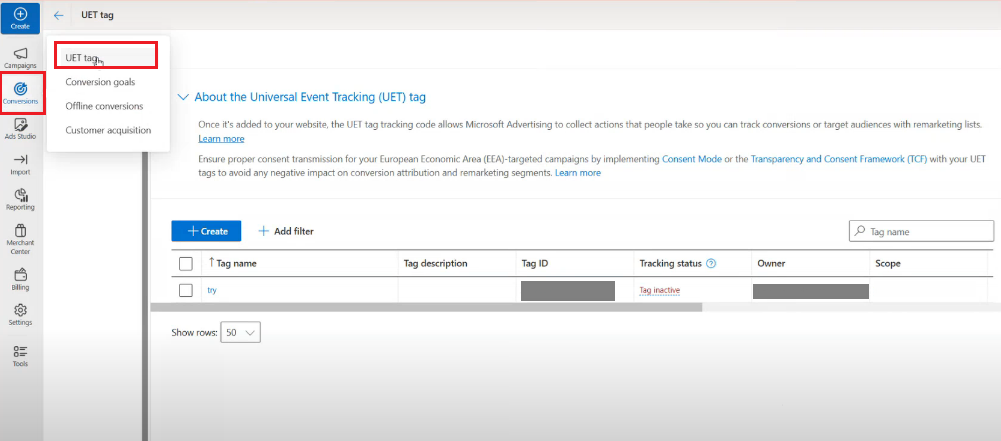Select Customer acquisition in the flyout menu
The height and width of the screenshot is (441, 1001).
(x=108, y=130)
